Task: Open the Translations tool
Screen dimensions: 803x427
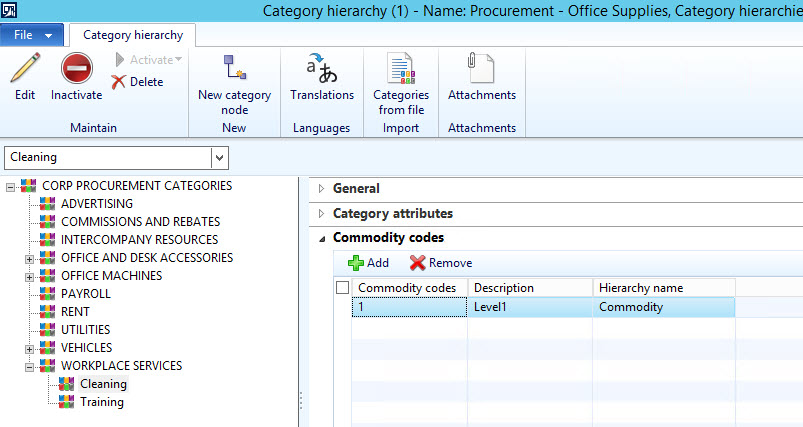Action: [322, 70]
